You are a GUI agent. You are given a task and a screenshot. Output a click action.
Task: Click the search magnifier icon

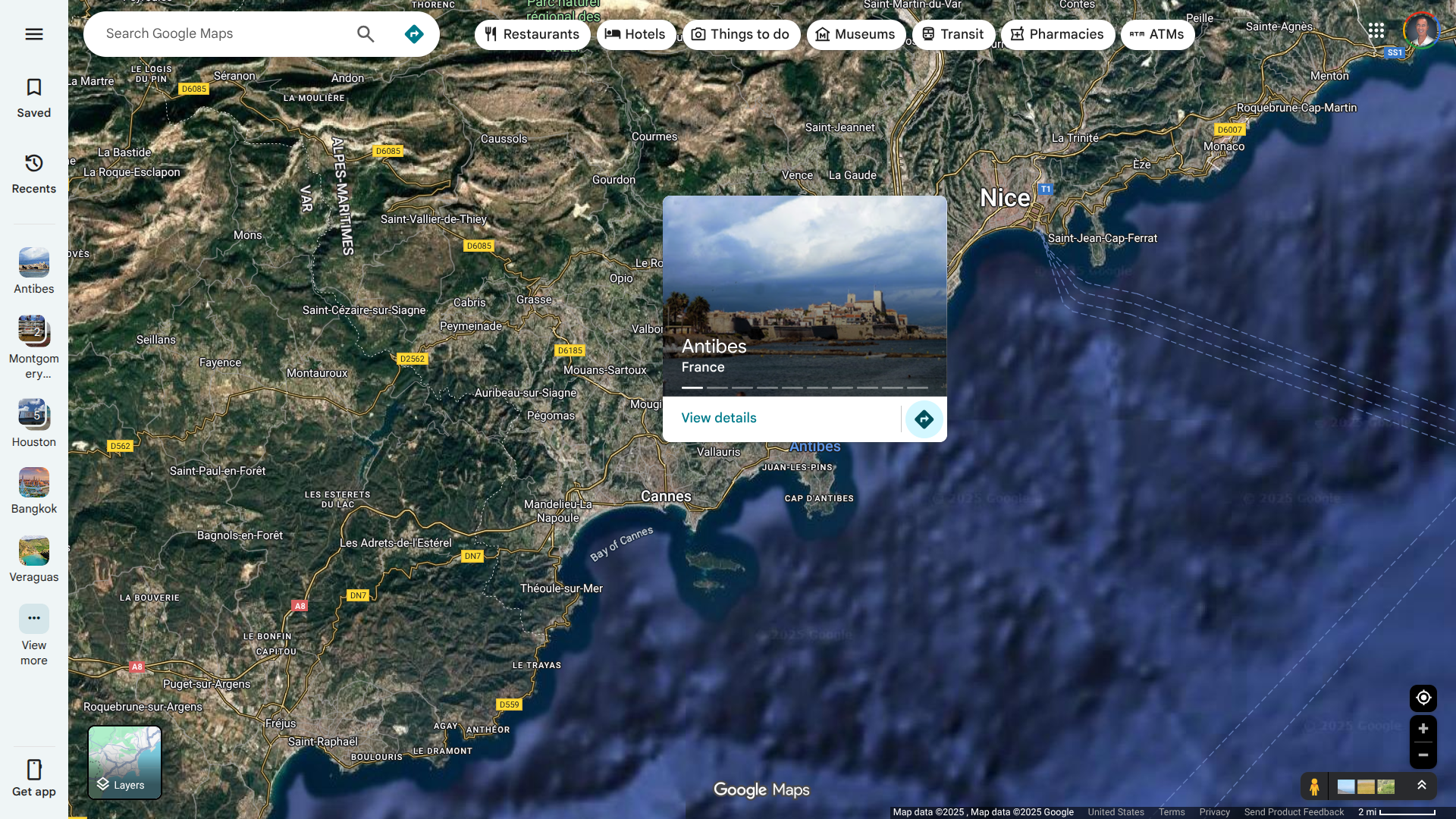tap(366, 34)
